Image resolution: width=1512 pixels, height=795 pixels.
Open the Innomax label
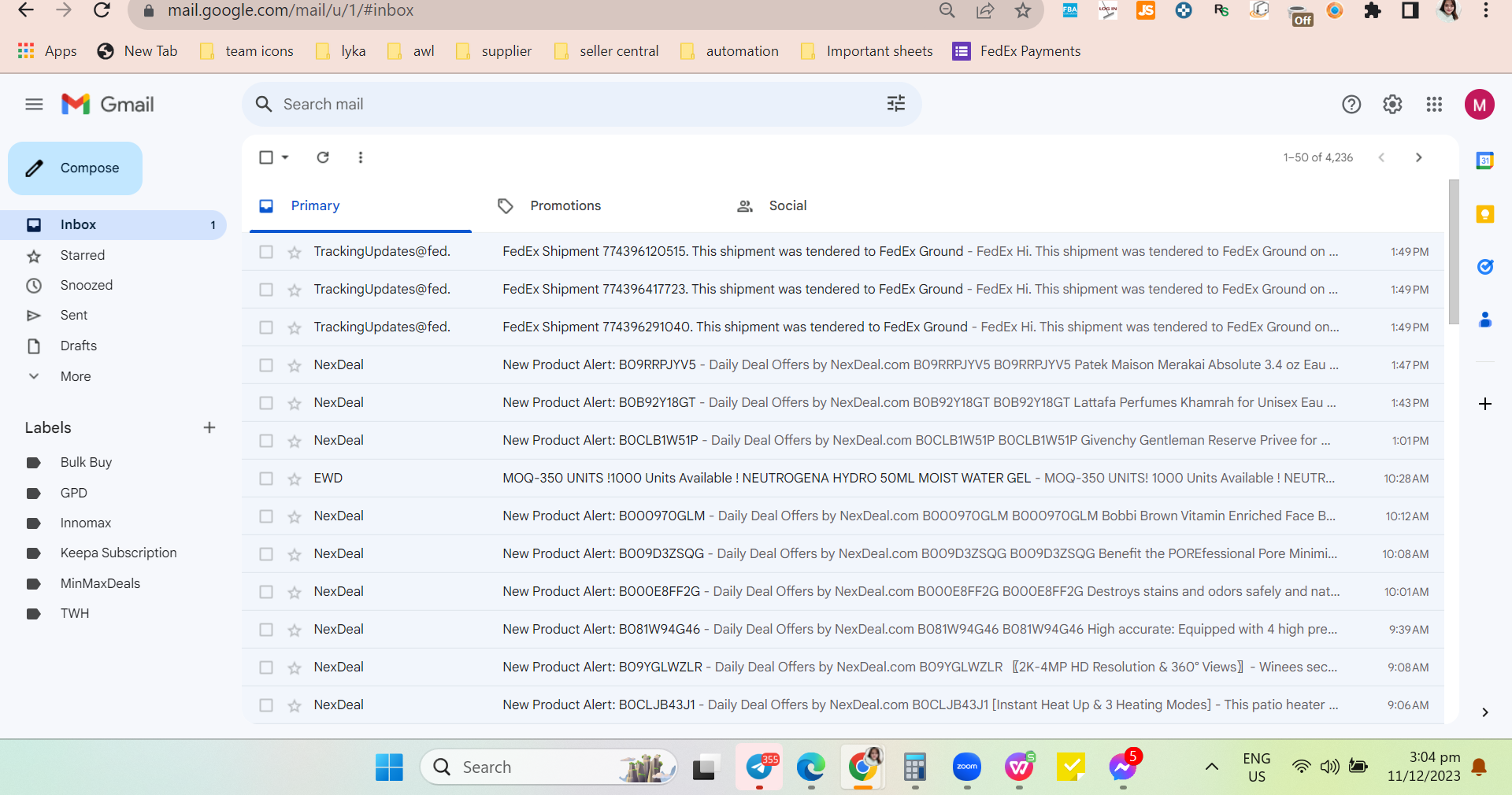86,523
